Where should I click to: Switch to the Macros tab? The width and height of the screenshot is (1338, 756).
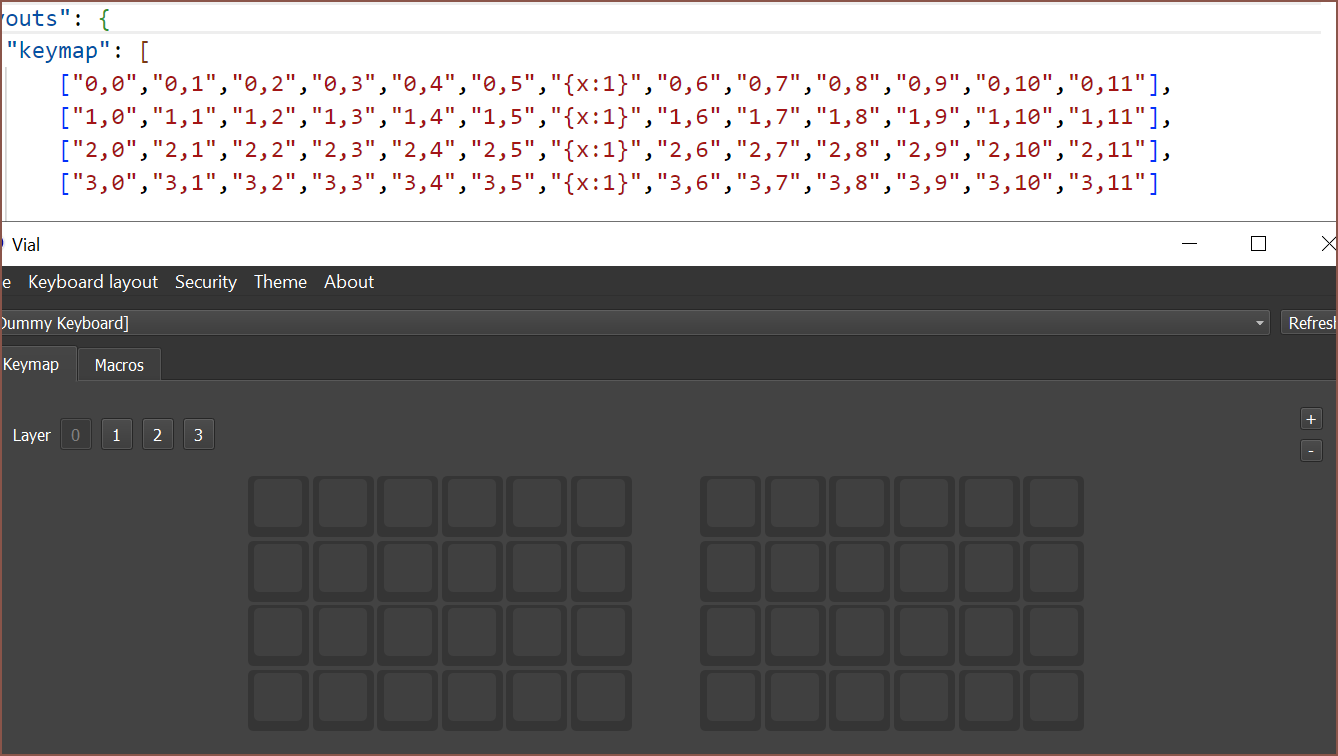click(x=119, y=365)
